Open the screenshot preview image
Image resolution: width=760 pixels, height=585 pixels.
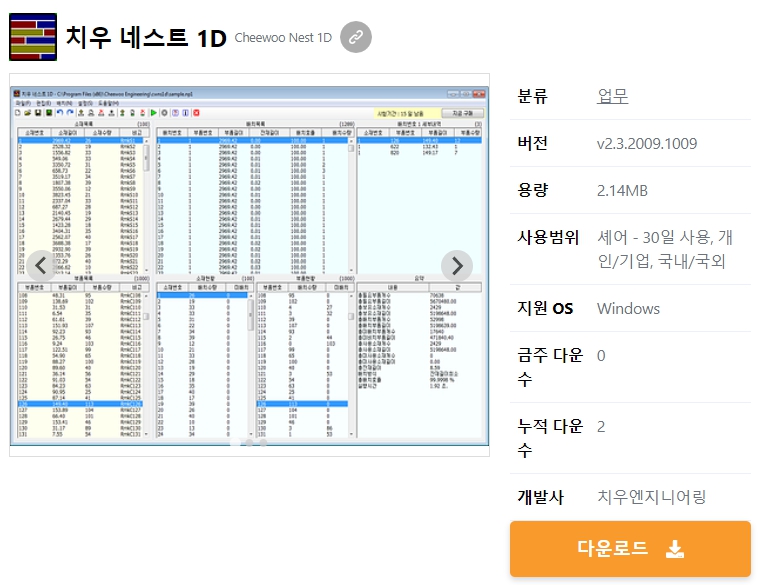pyautogui.click(x=249, y=265)
